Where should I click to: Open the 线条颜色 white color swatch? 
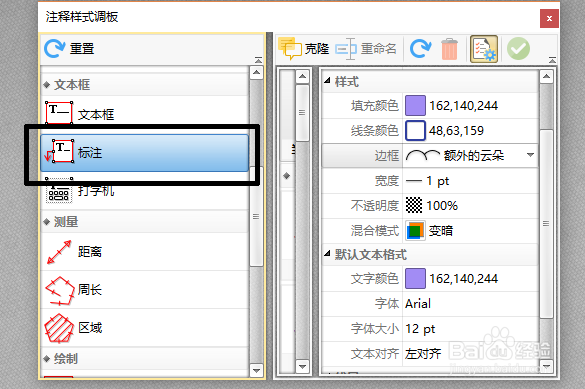click(x=415, y=131)
